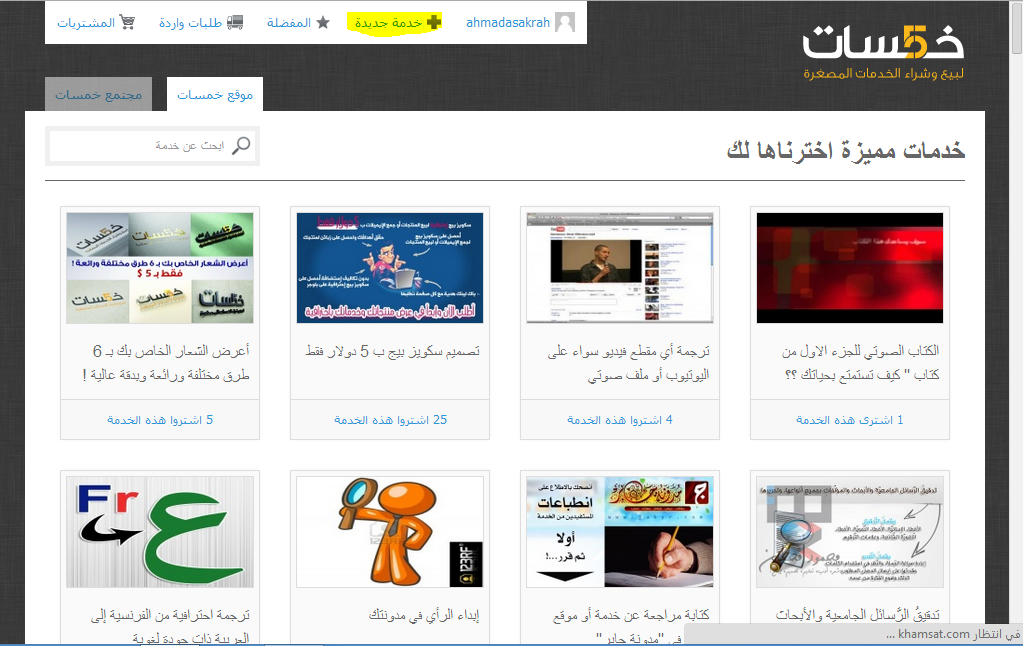
Task: Click 25 اشتروا هذه الخدمة
Action: [390, 420]
